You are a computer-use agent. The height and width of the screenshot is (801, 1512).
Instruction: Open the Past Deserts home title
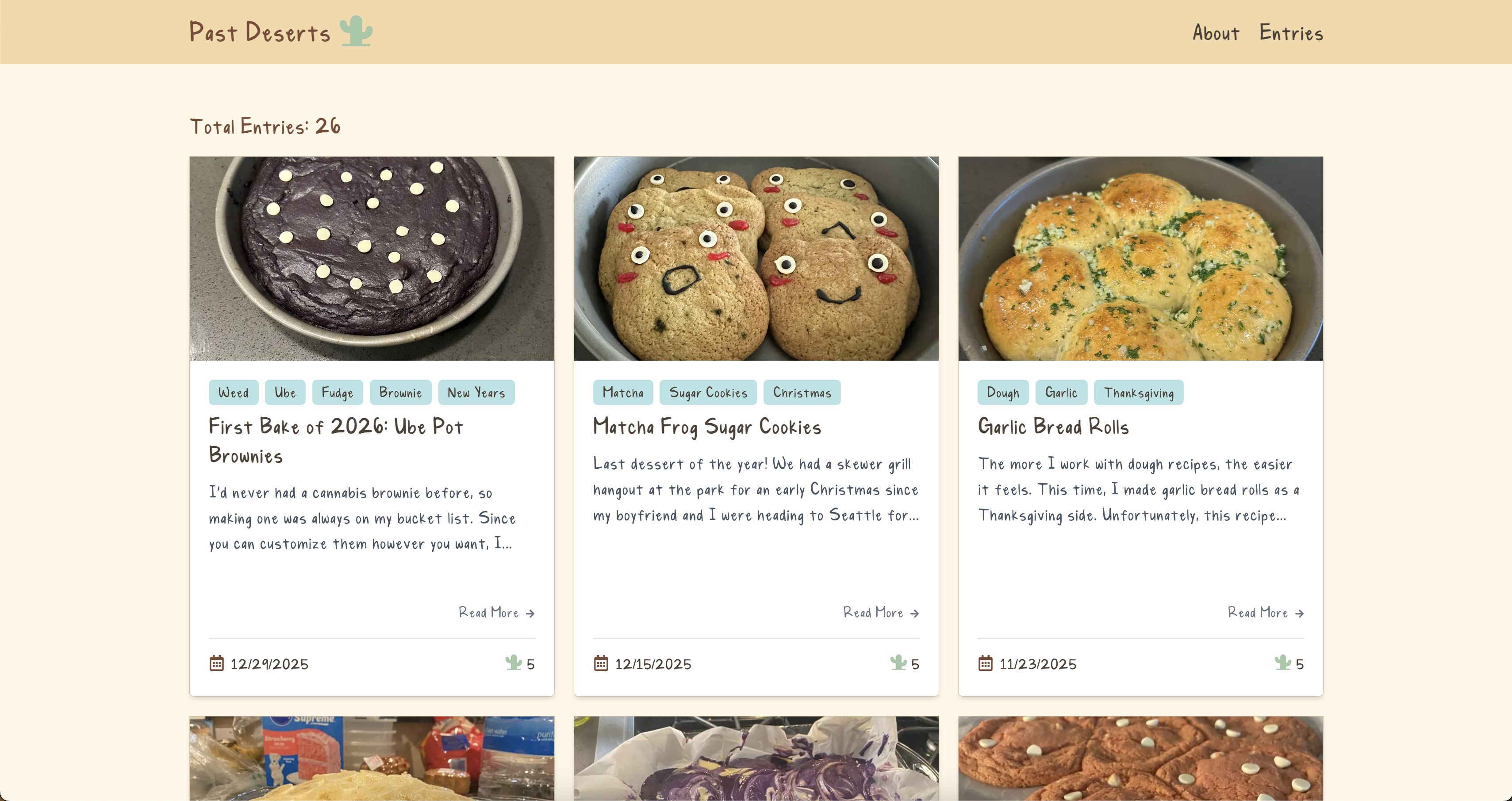pyautogui.click(x=259, y=32)
